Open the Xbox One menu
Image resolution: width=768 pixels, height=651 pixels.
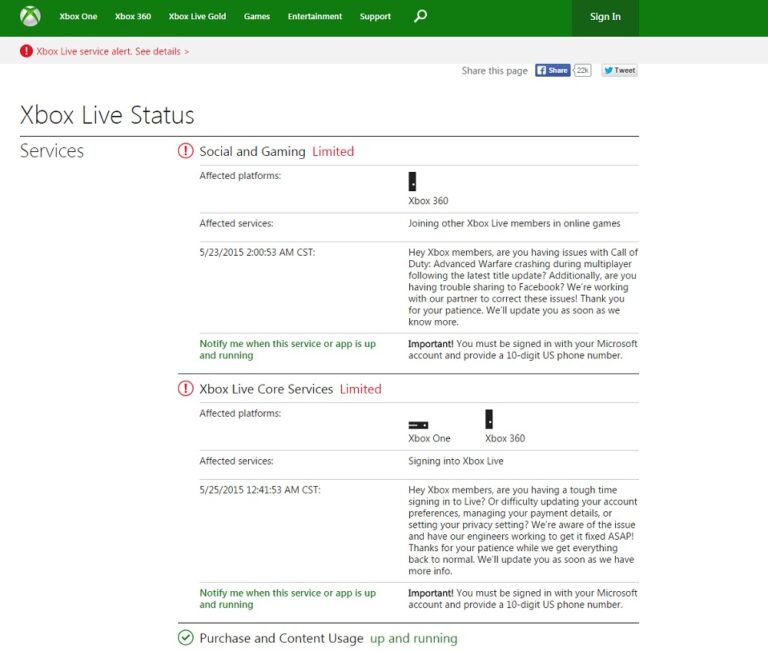78,16
